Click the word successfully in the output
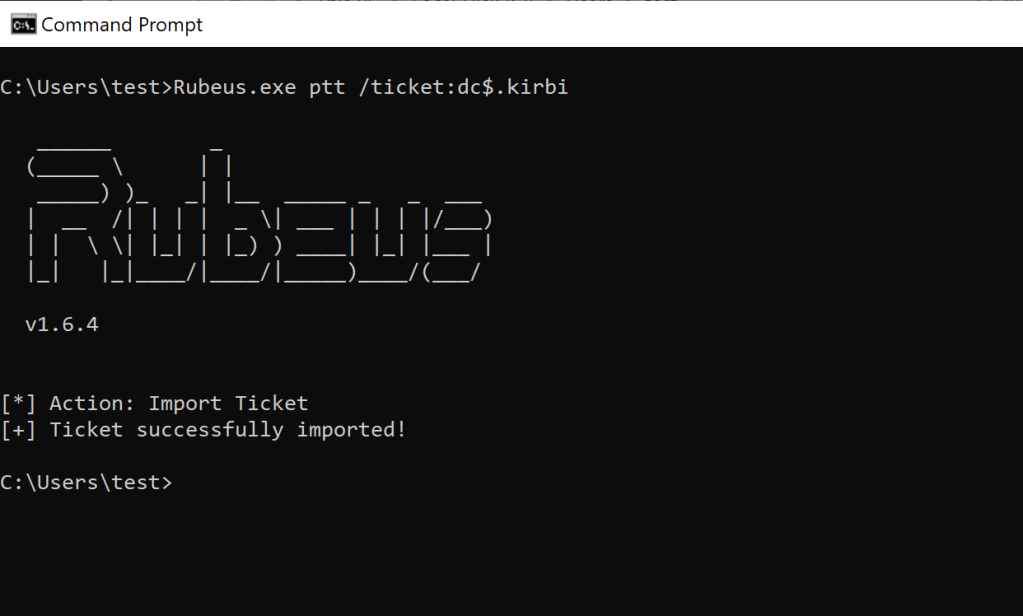The width and height of the screenshot is (1023, 616). pyautogui.click(x=210, y=430)
